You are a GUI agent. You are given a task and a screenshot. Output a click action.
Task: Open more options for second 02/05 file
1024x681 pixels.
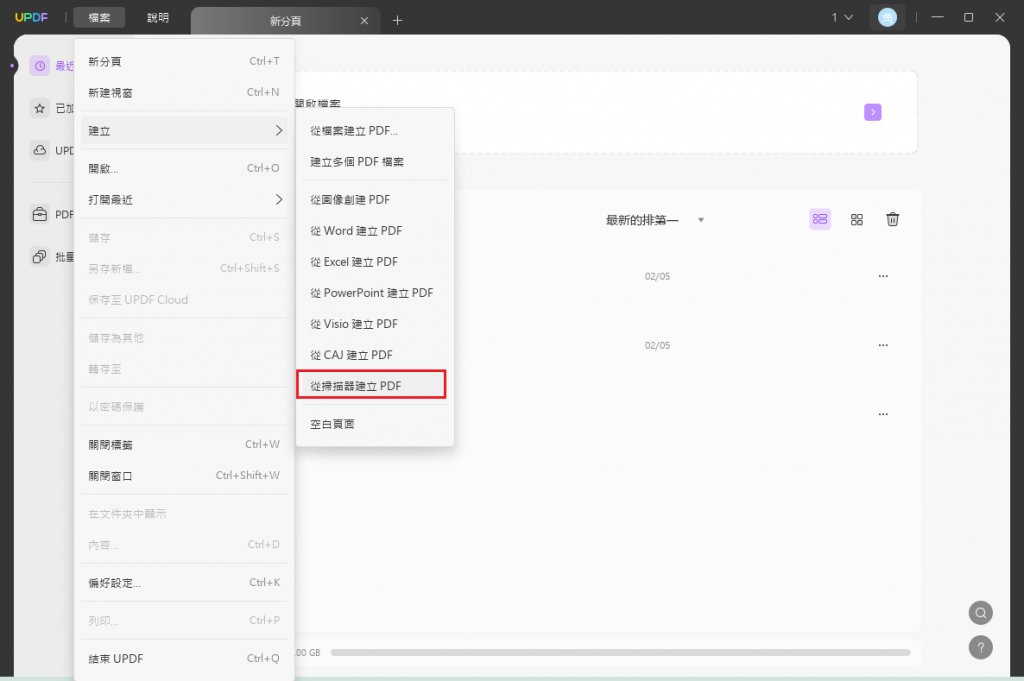coord(883,345)
